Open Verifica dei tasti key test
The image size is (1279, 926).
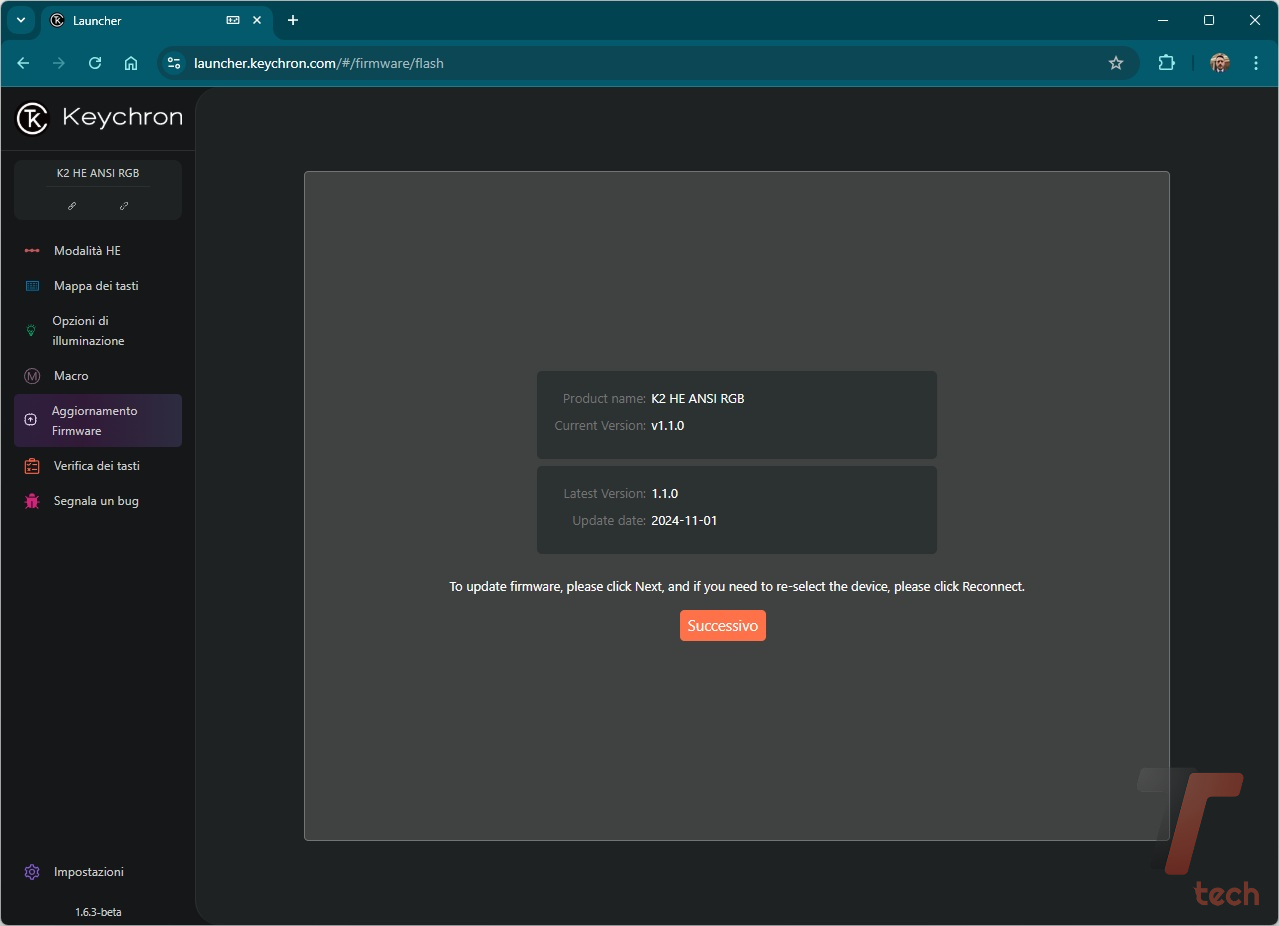click(96, 466)
